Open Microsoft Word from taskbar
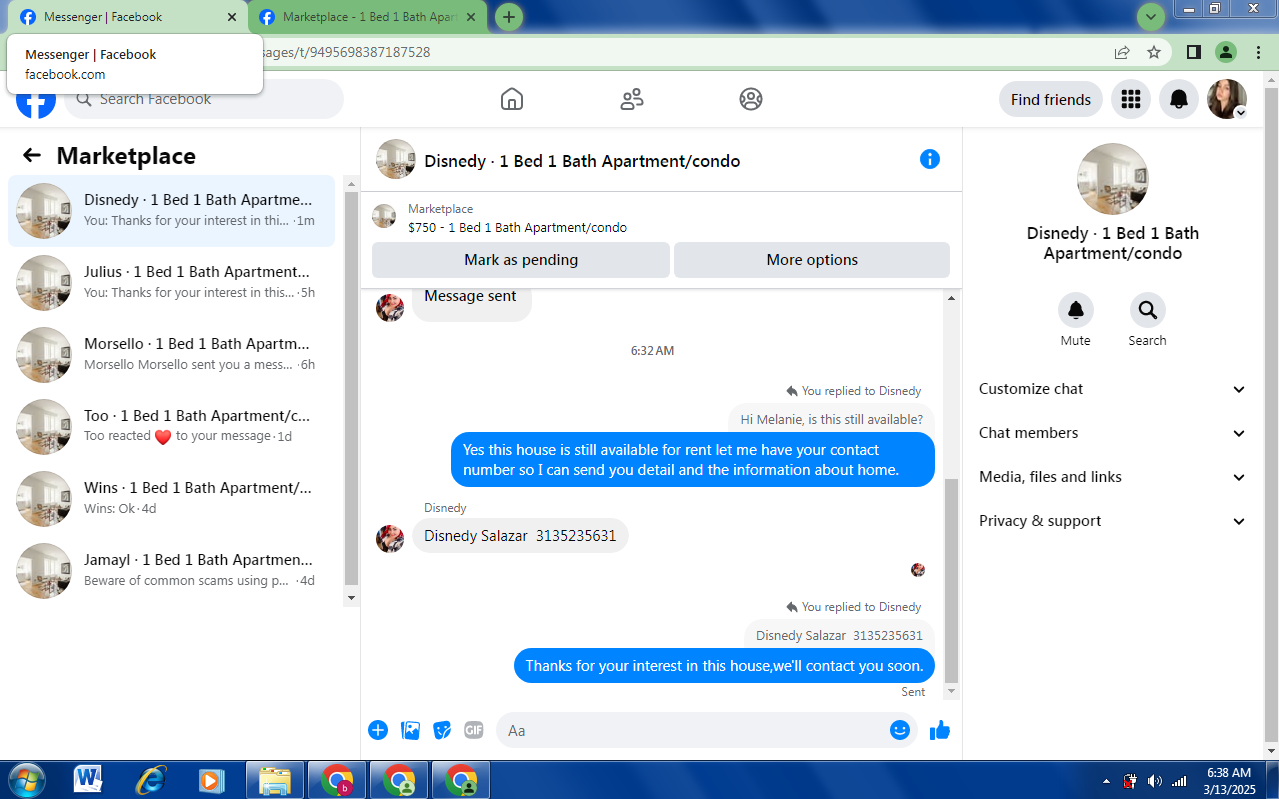Viewport: 1279px width, 799px height. coord(88,780)
